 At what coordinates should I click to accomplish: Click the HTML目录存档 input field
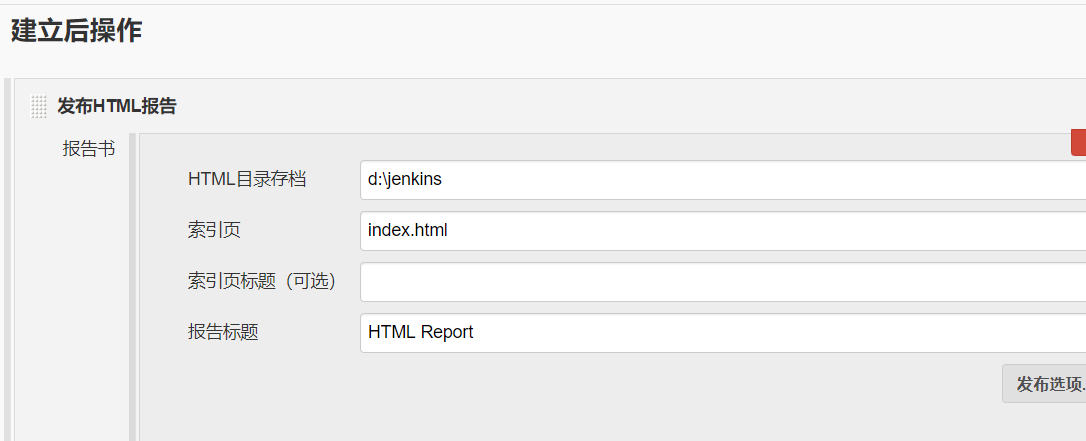tap(722, 180)
